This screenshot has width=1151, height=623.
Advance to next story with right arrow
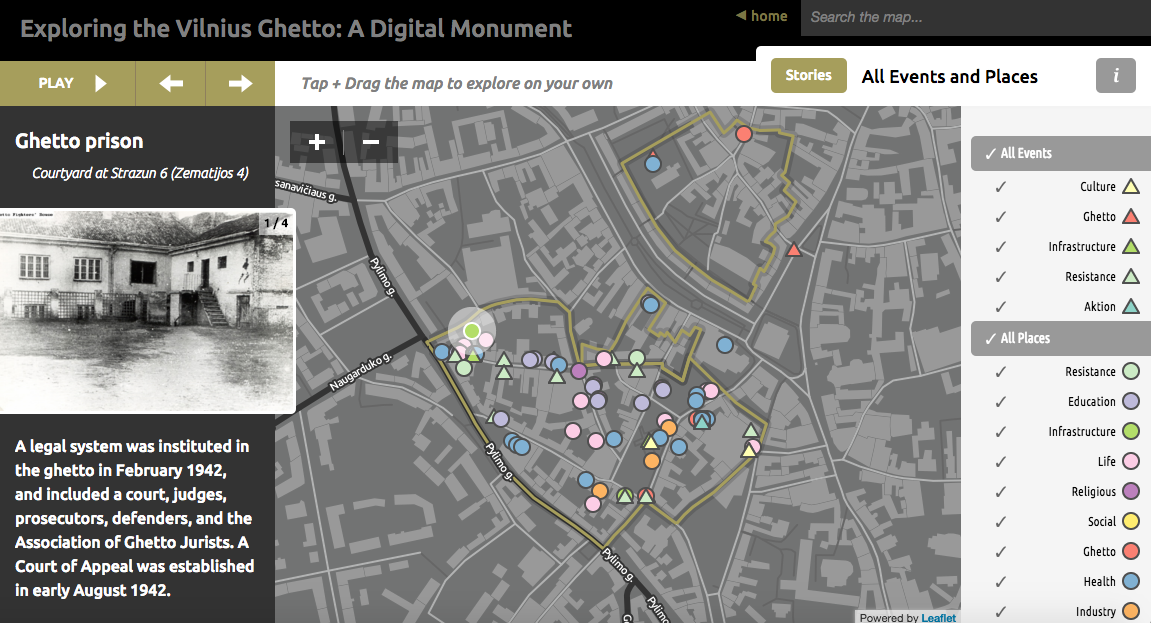tap(240, 84)
